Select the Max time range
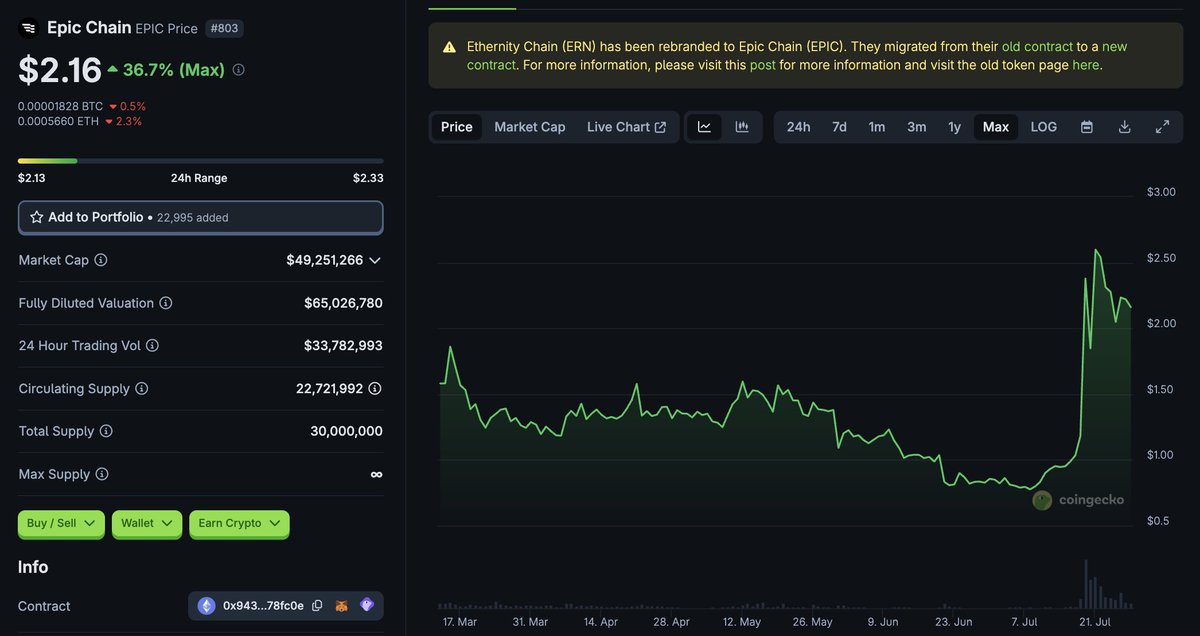This screenshot has width=1200, height=636. tap(996, 127)
